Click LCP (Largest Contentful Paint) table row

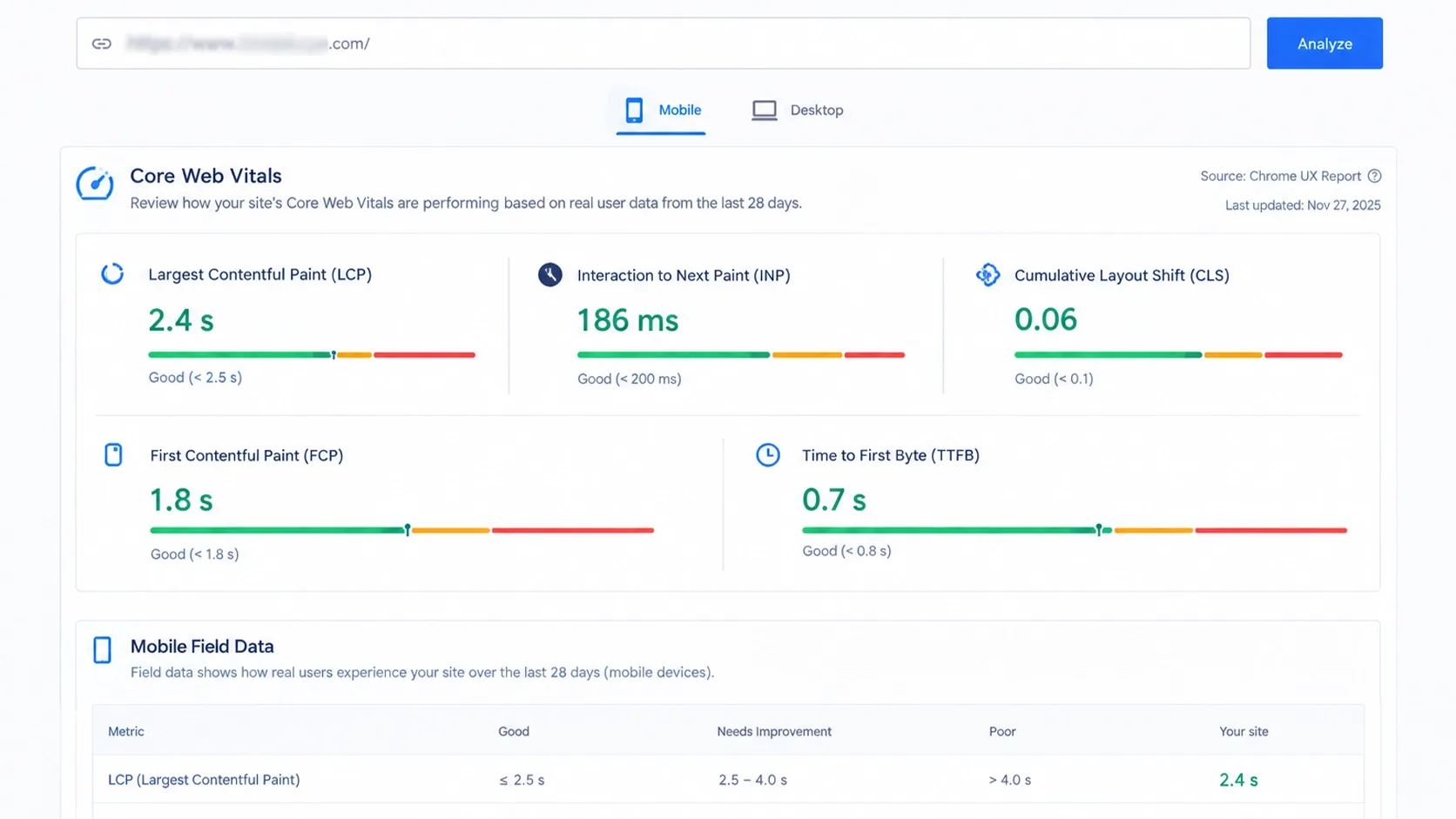point(728,780)
